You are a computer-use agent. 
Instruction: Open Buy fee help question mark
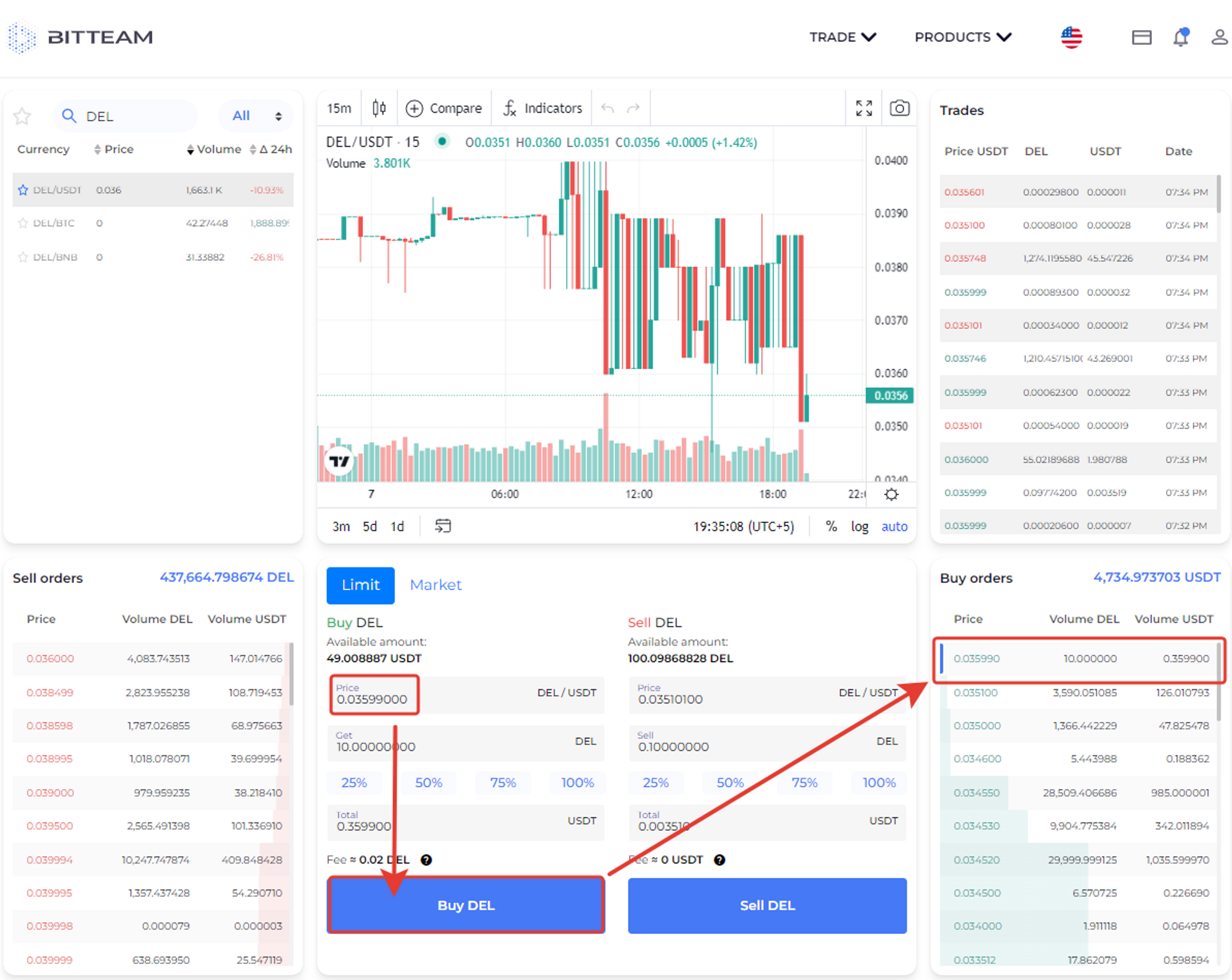click(x=426, y=860)
